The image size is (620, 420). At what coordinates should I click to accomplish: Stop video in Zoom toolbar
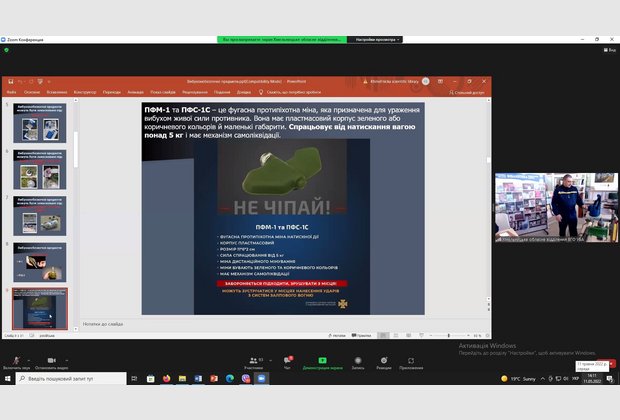[x=48, y=361]
